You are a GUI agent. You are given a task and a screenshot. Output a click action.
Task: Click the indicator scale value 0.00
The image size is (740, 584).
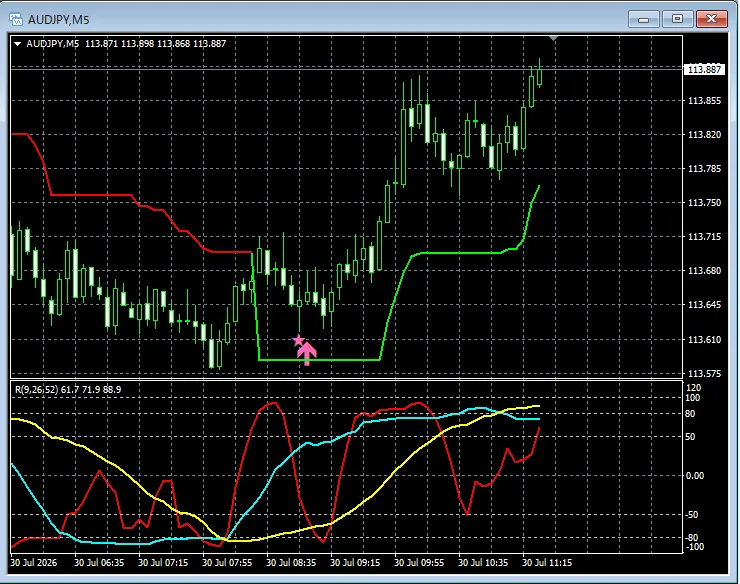click(695, 475)
